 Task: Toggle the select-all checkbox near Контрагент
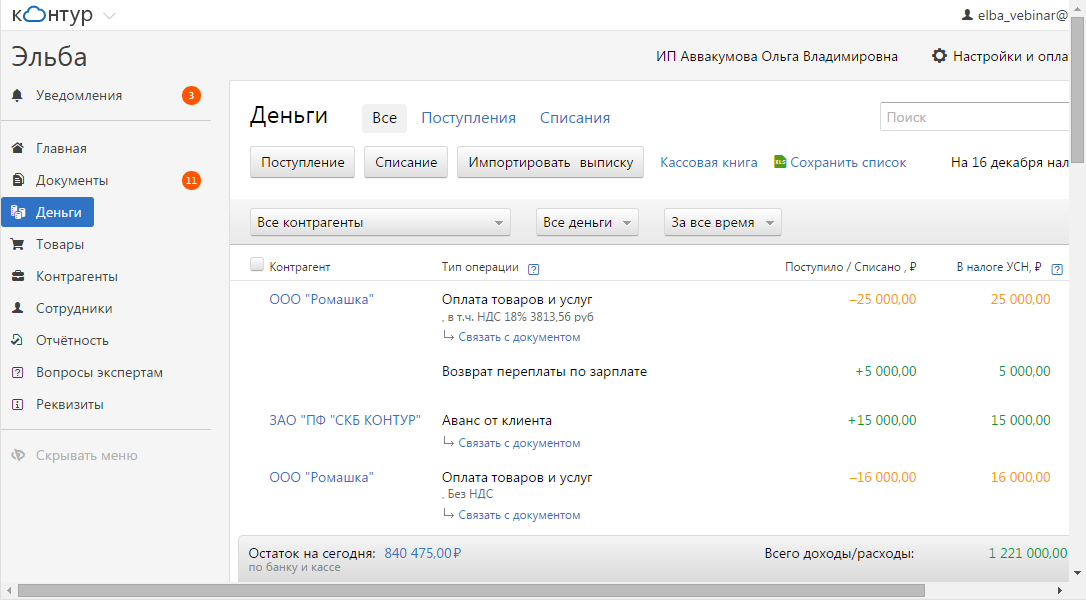(257, 264)
